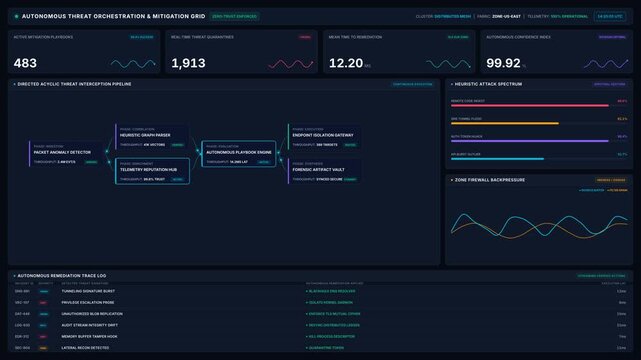Click the orange attack spectrum bar

click(x=505, y=123)
